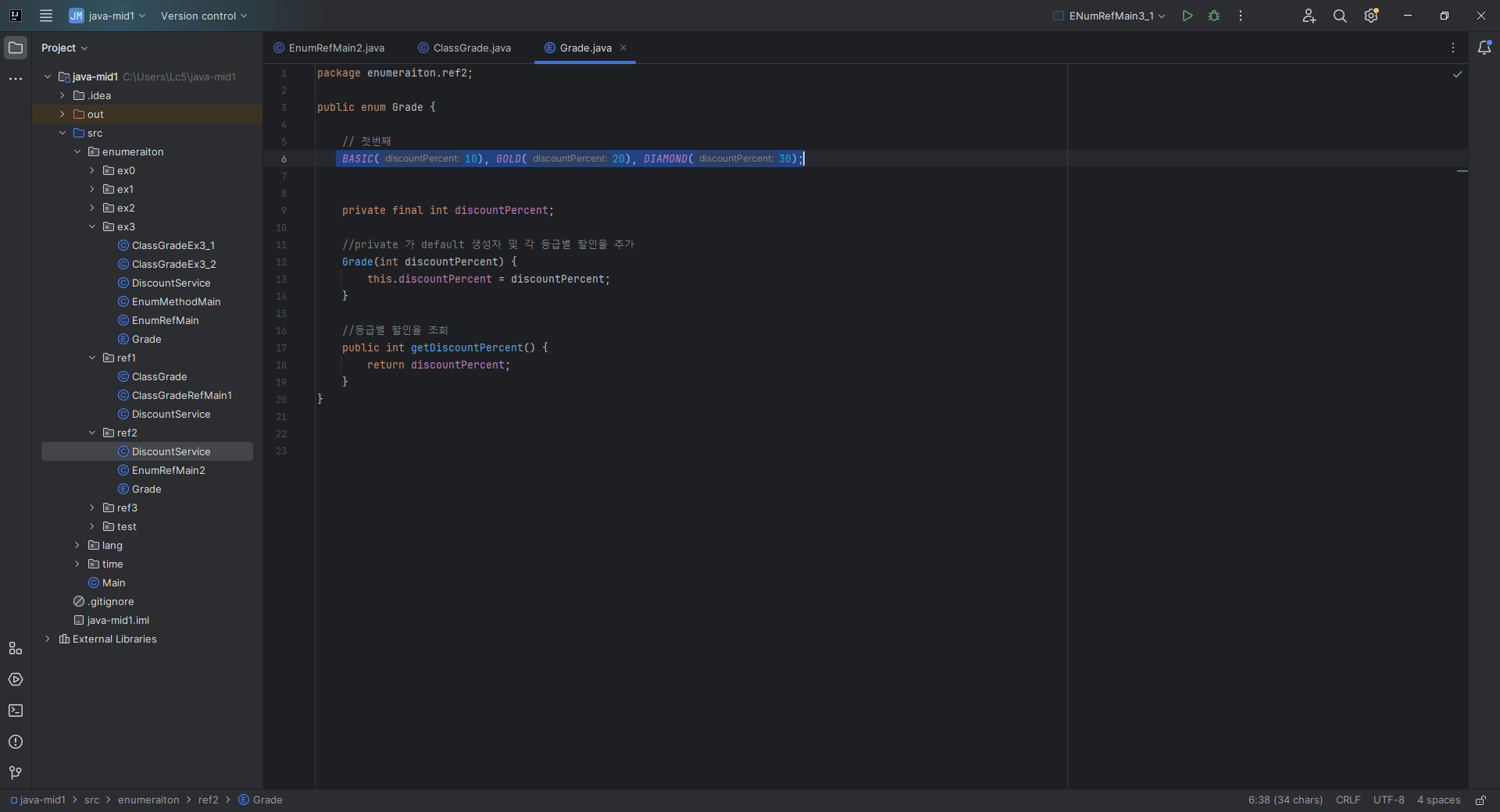Collapse the enumeraiton package
Viewport: 1500px width, 812px height.
point(77,151)
